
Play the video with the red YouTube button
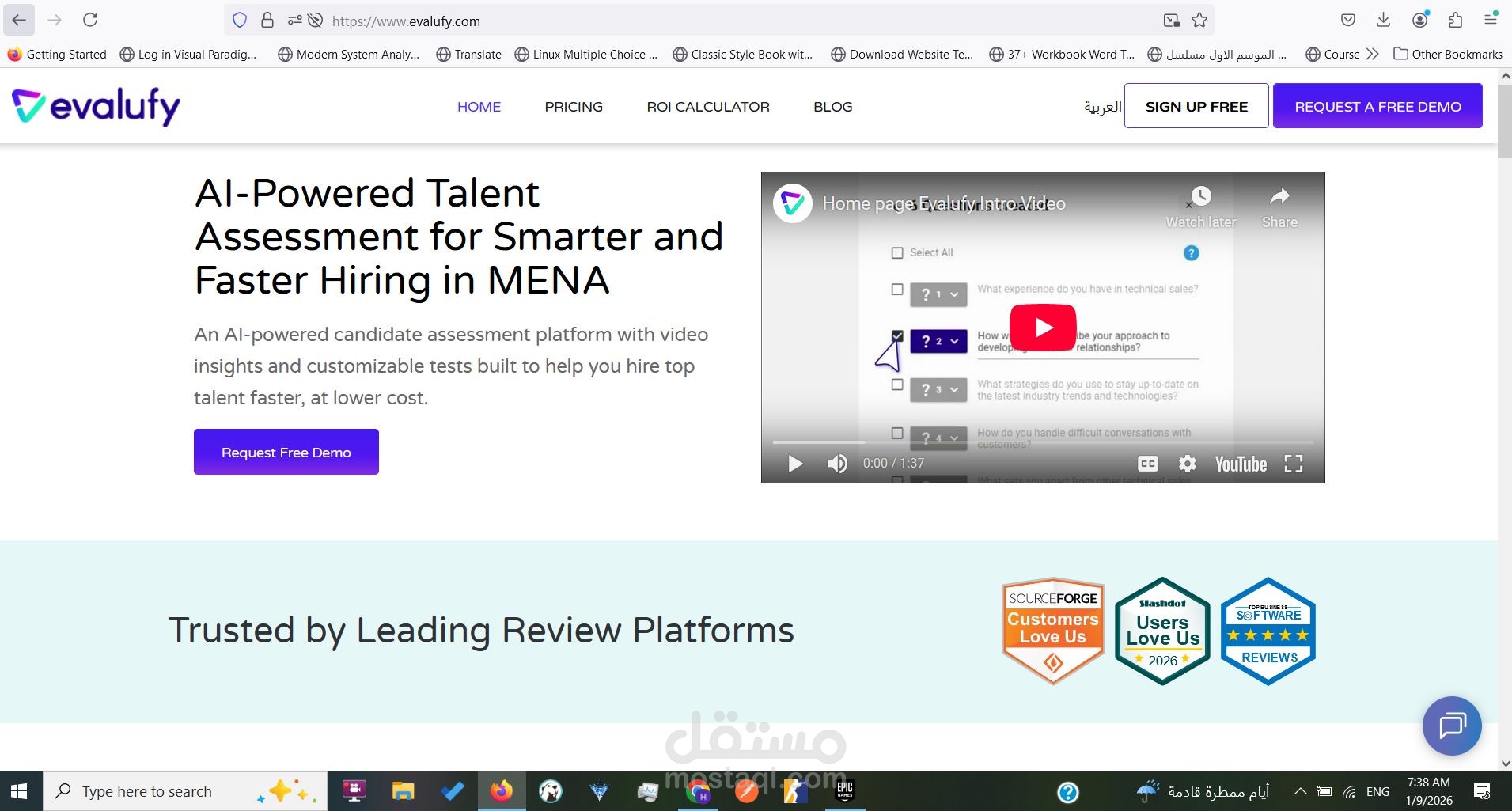tap(1043, 327)
